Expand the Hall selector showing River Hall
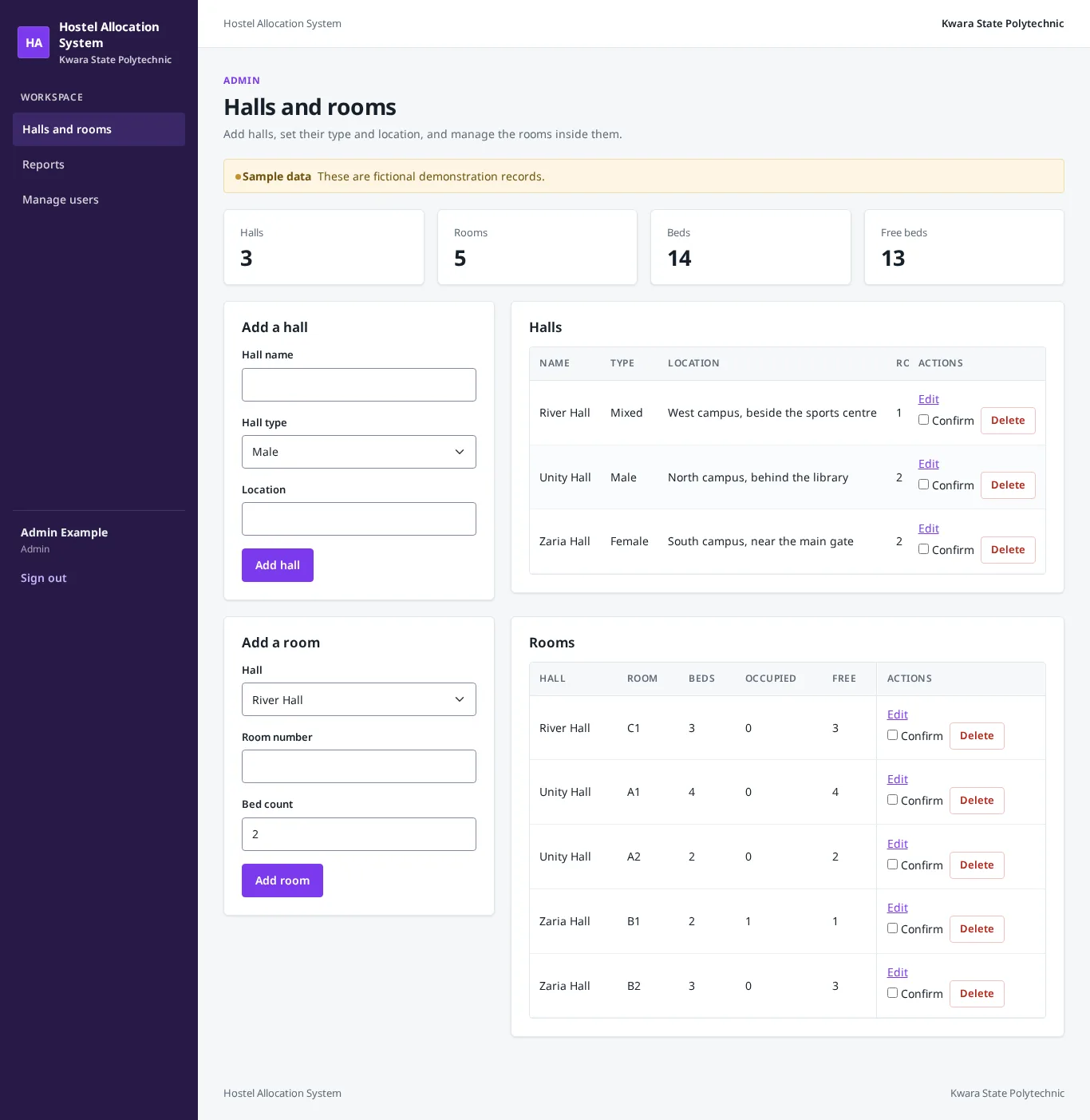 [x=359, y=699]
